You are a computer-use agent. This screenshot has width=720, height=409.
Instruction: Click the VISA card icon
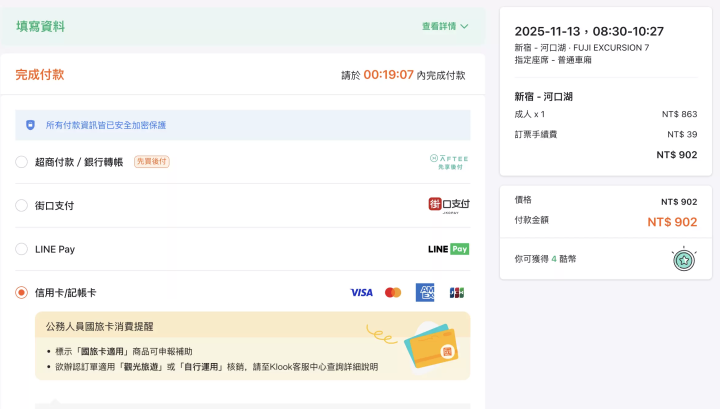pos(361,292)
